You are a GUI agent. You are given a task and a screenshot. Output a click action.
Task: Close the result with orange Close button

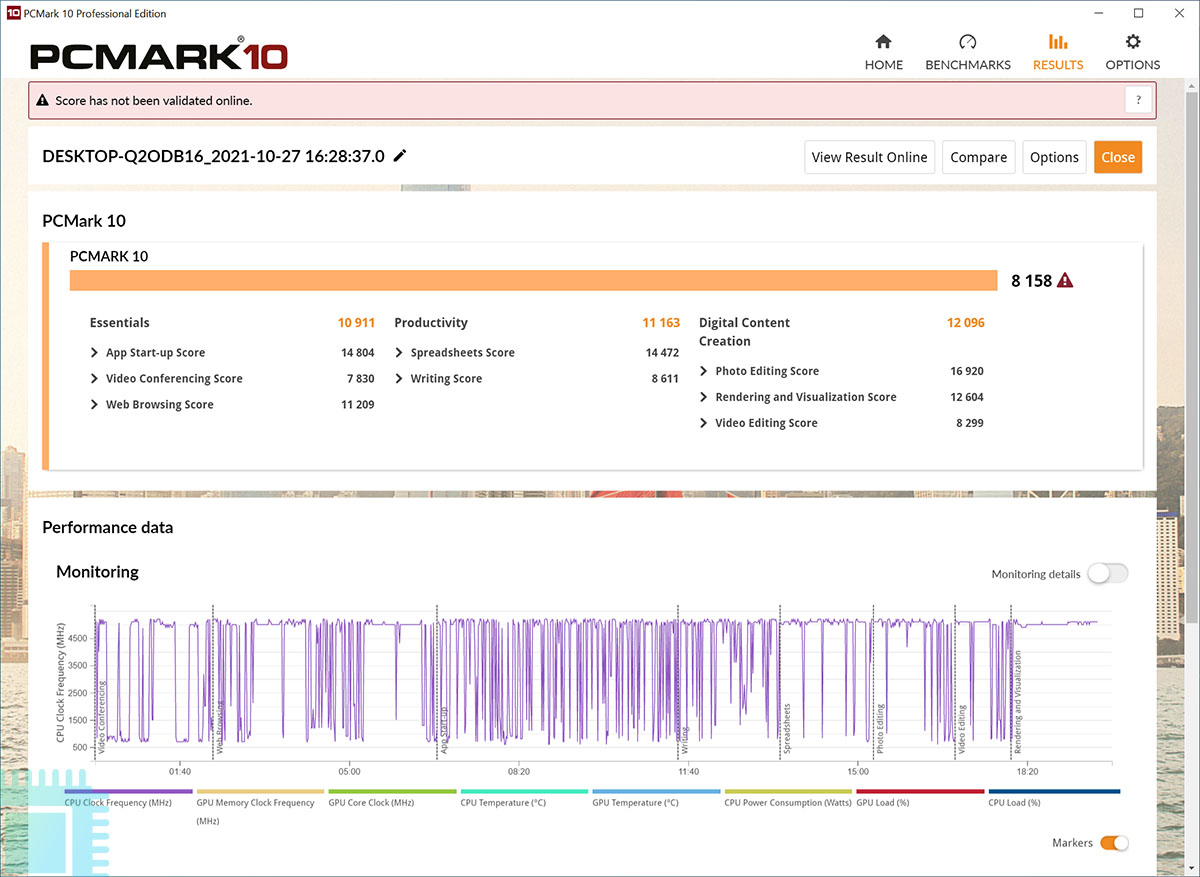(1118, 157)
